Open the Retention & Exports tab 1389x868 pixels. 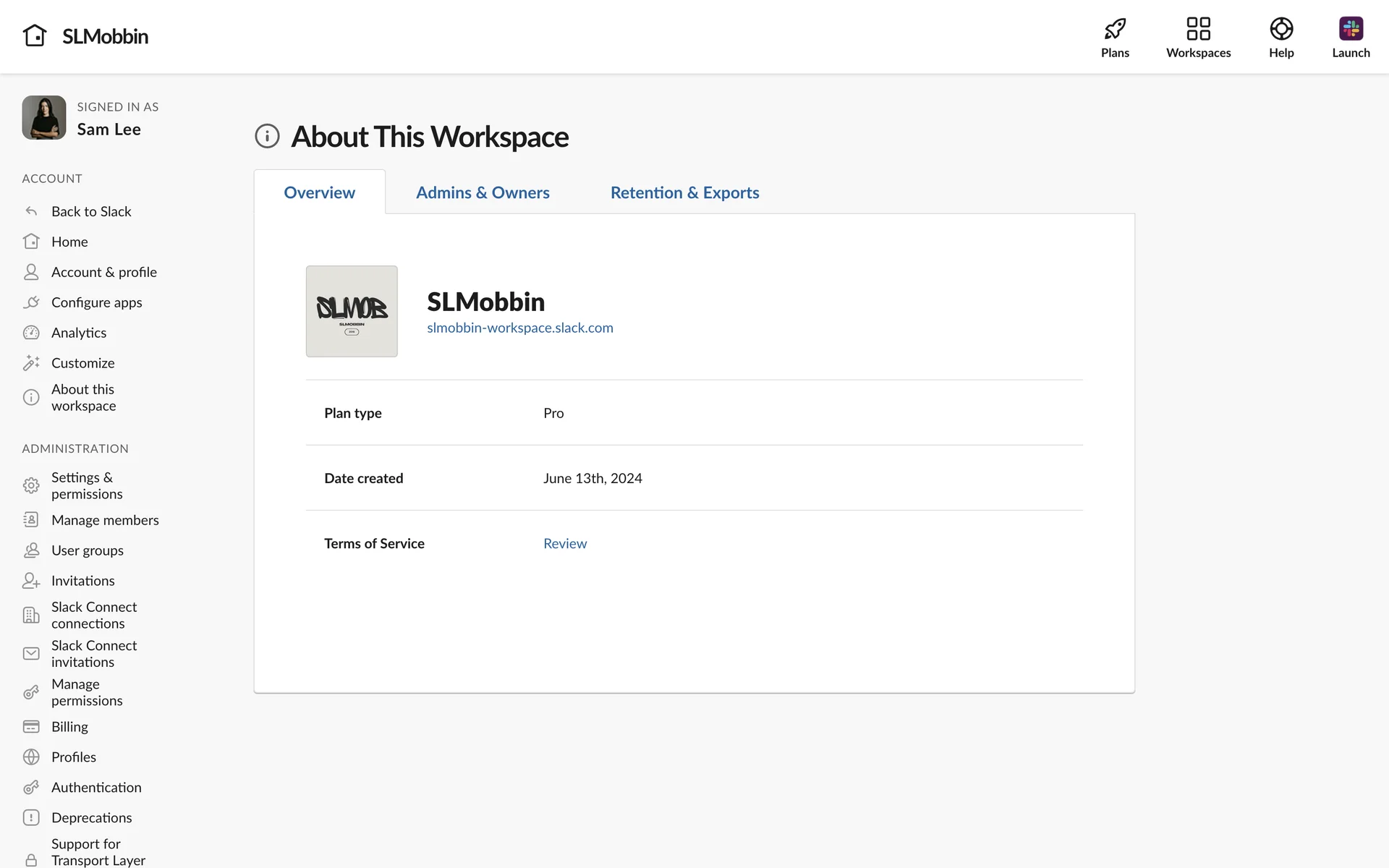684,192
